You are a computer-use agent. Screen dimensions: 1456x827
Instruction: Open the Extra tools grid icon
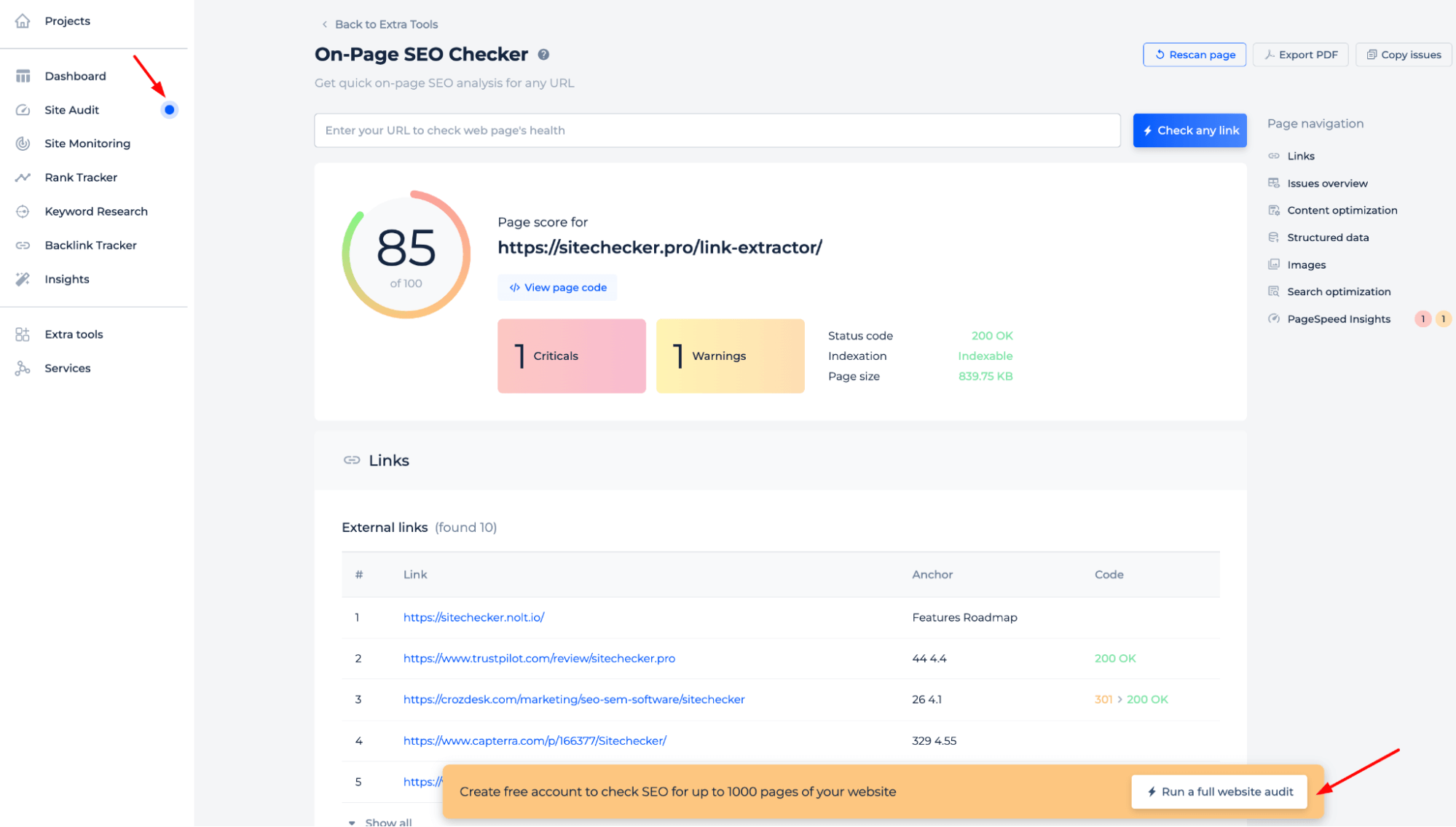(x=23, y=334)
